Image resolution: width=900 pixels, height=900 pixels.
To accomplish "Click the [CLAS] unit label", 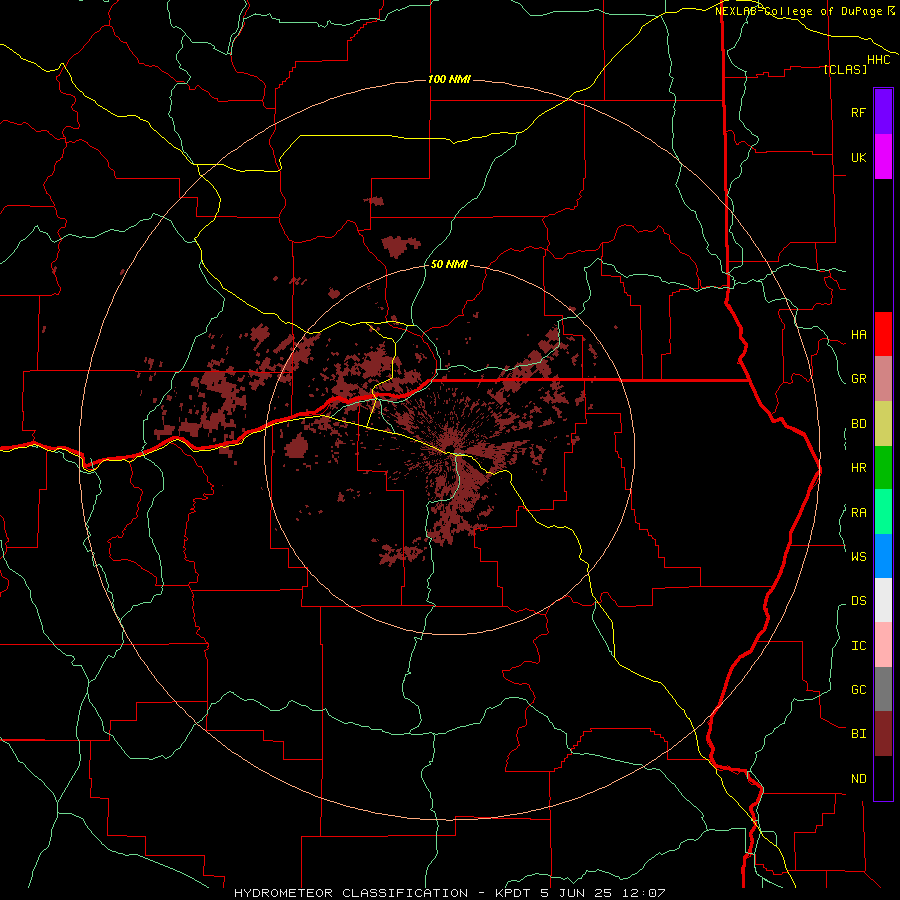I will click(x=844, y=69).
